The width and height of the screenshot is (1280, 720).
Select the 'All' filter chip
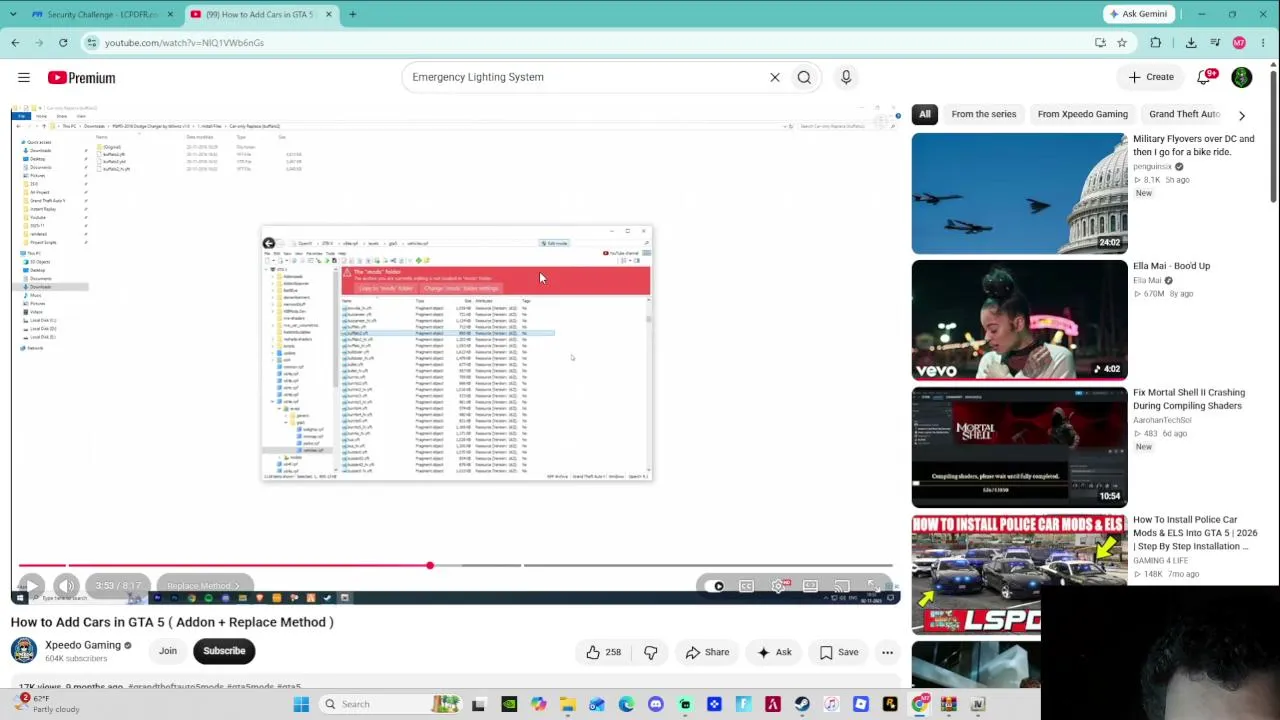[925, 114]
